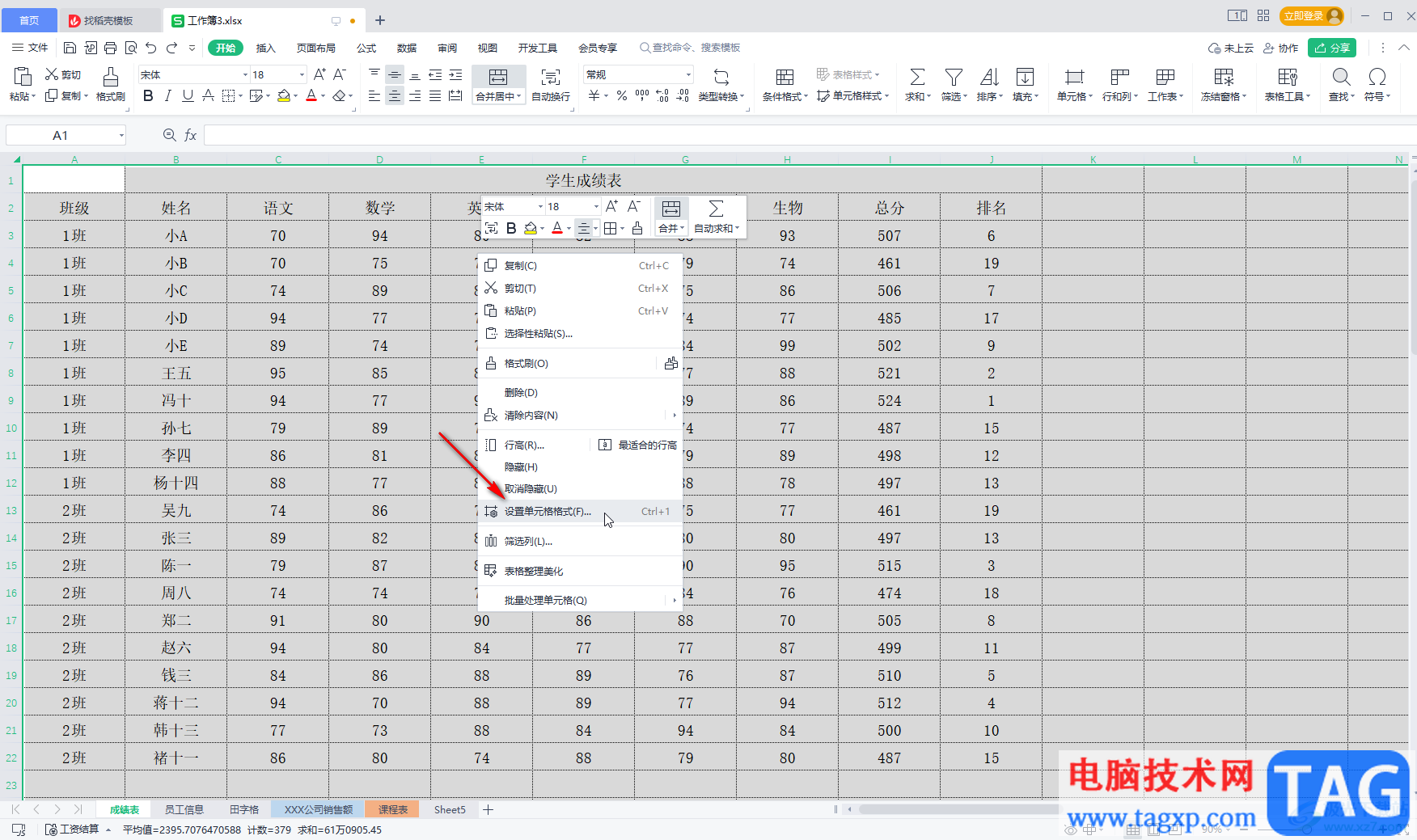This screenshot has width=1417, height=840.
Task: Click Best Fit Row Height (最适合的行高)
Action: pyautogui.click(x=638, y=445)
